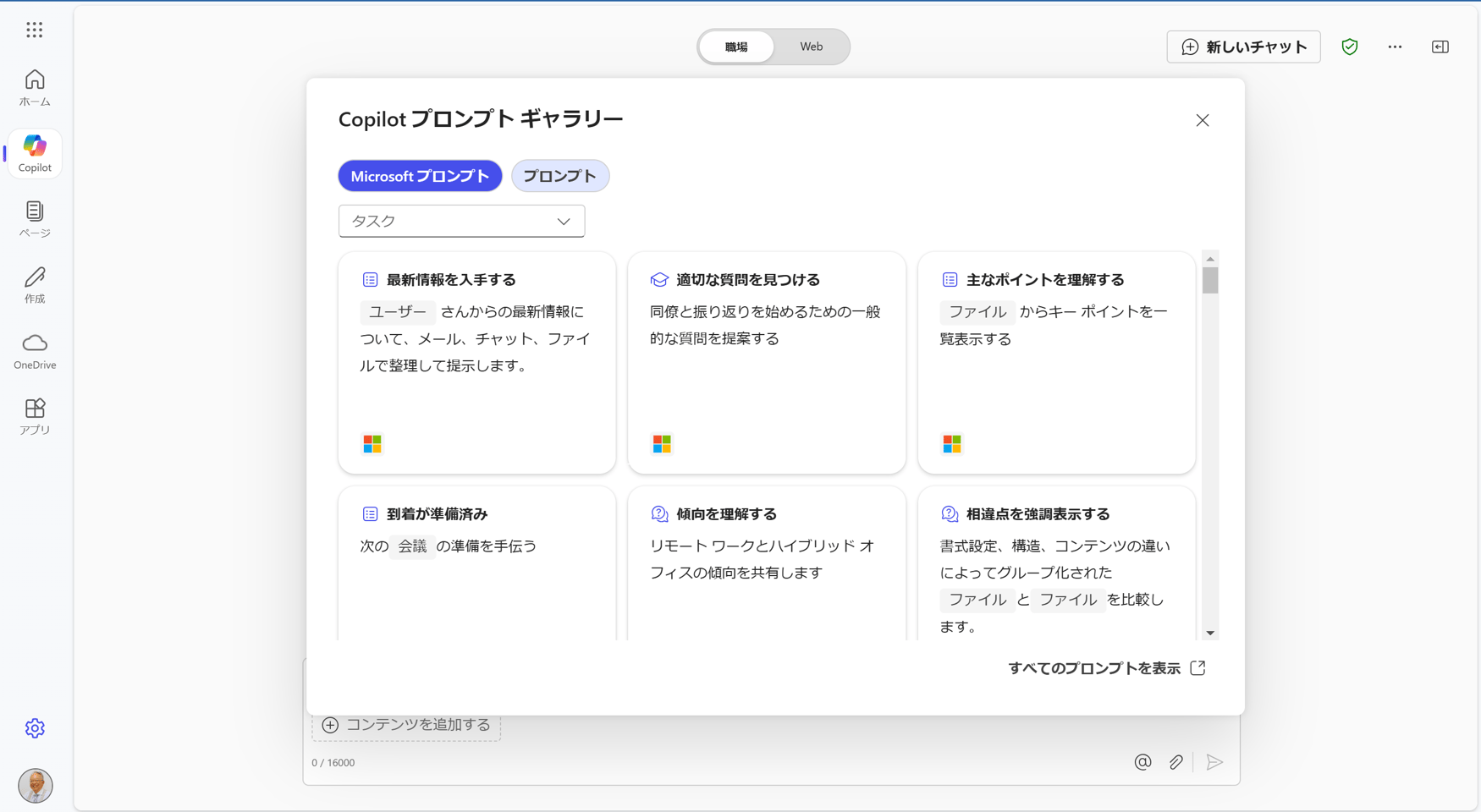Click the green shield protection icon
Image resolution: width=1481 pixels, height=812 pixels.
click(1349, 47)
